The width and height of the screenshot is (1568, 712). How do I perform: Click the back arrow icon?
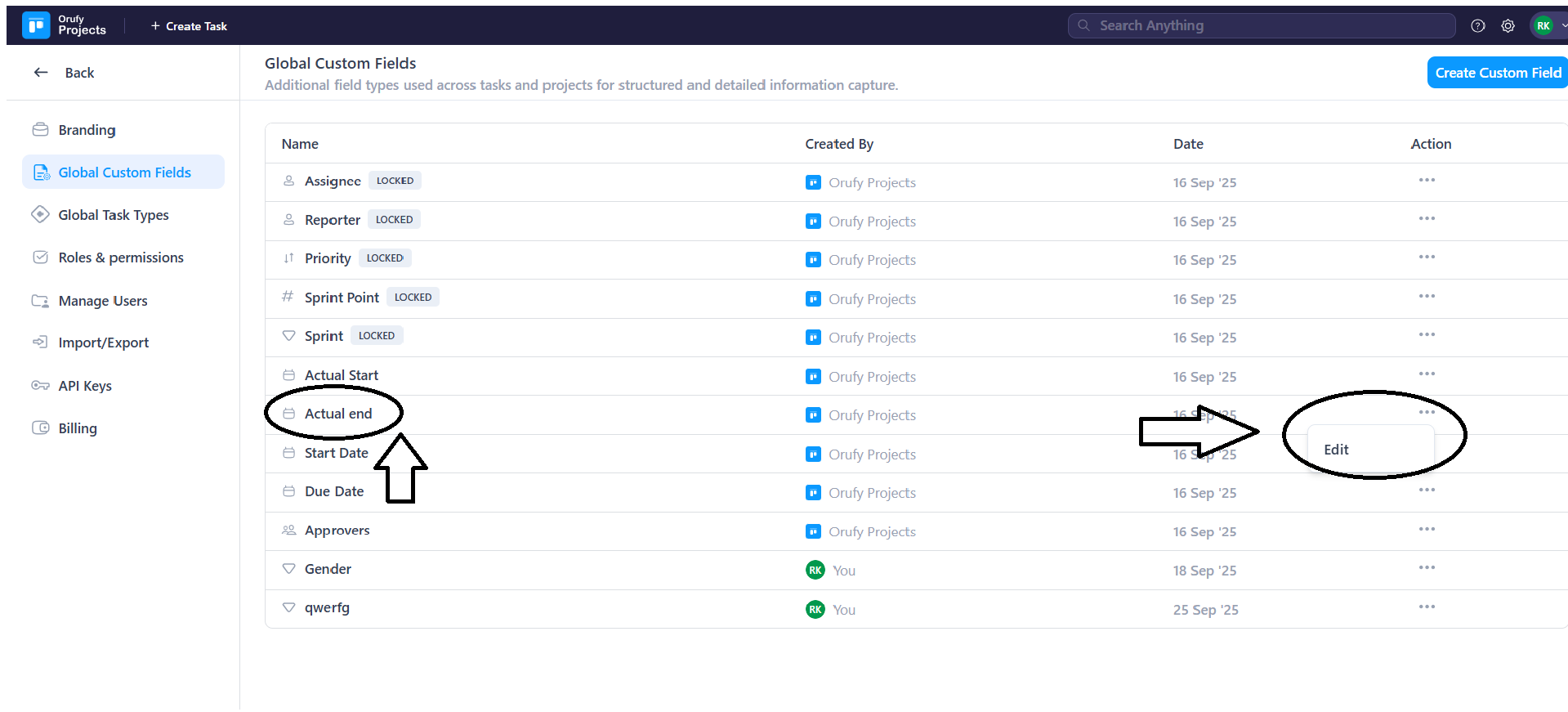pyautogui.click(x=41, y=73)
